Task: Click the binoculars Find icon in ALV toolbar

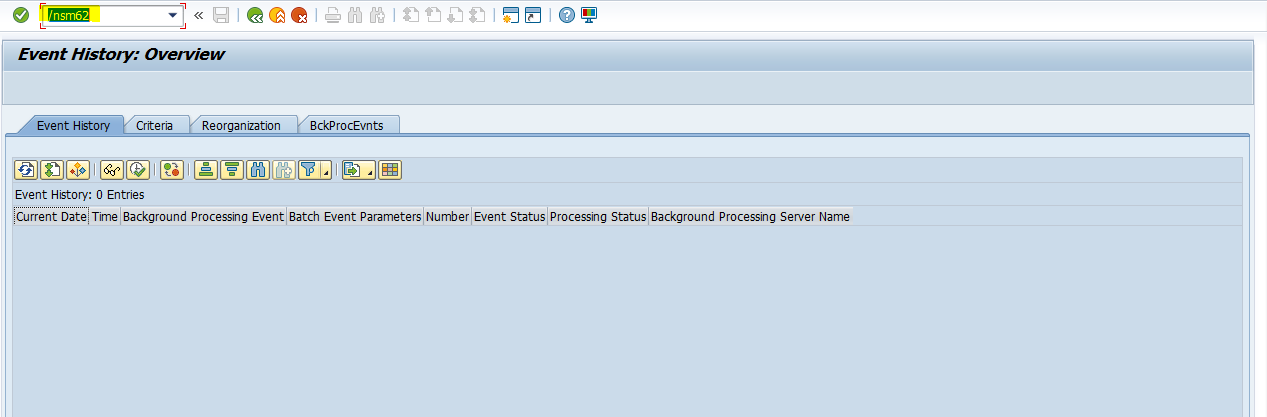Action: pyautogui.click(x=257, y=170)
